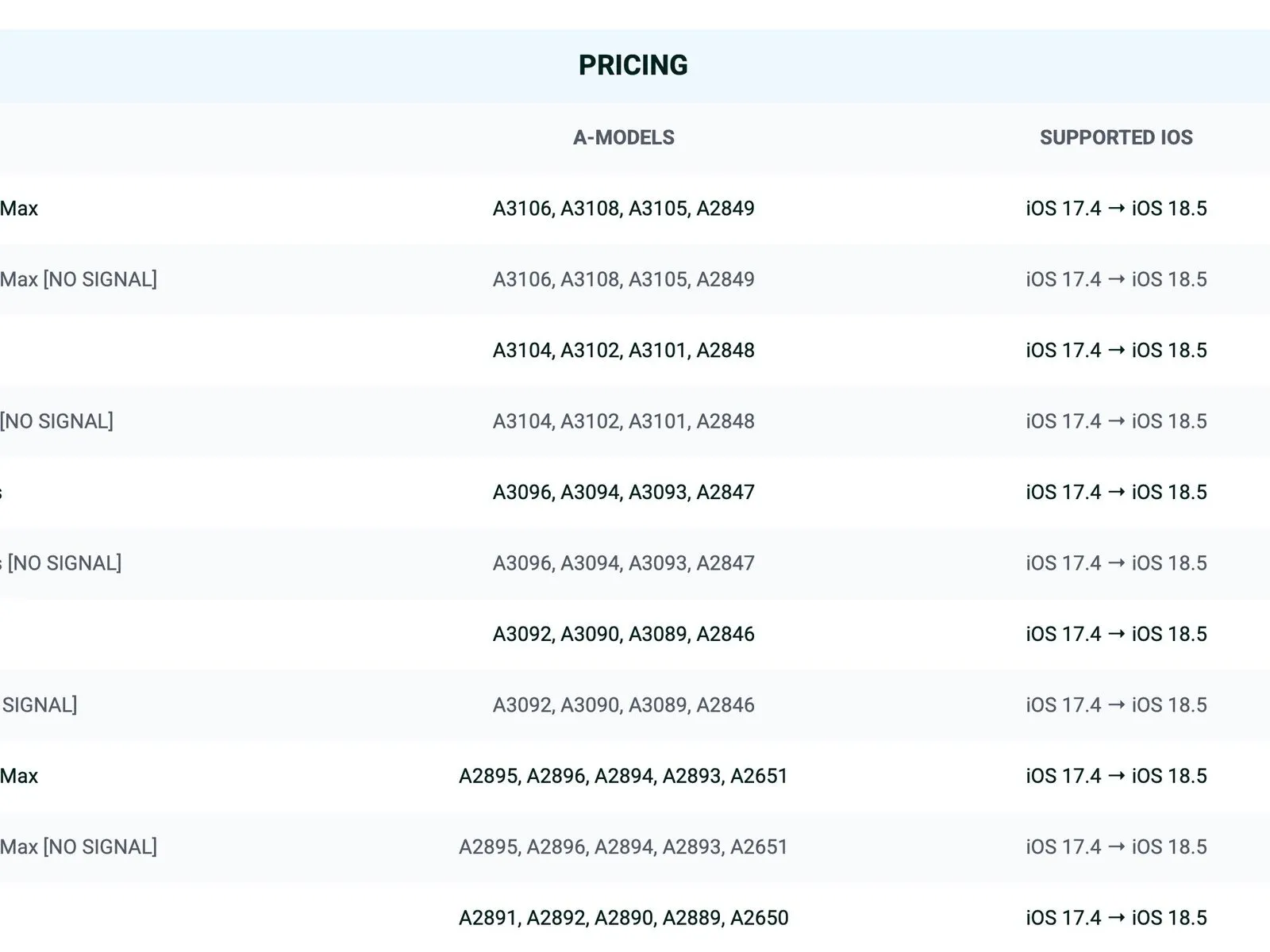The height and width of the screenshot is (952, 1270).
Task: Click 'Max [NO SIGNAL]' label in the A3106 row
Action: coord(79,279)
